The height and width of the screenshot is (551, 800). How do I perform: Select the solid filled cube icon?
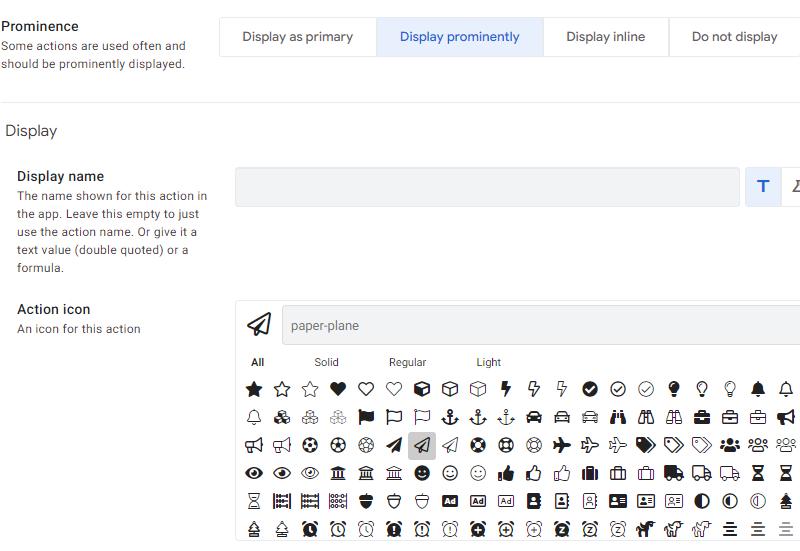422,389
